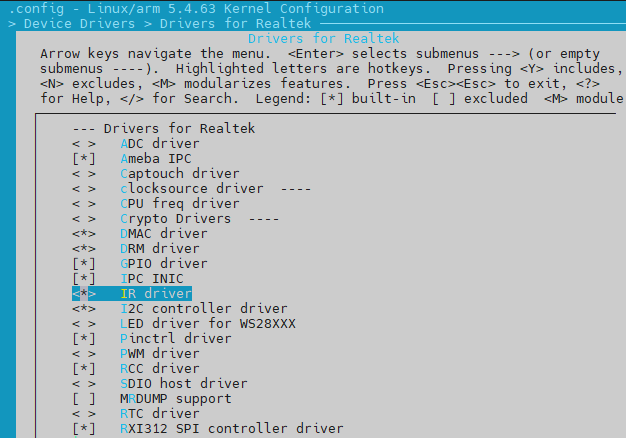Select the Captouch driver option
This screenshot has width=626, height=438.
pos(179,174)
